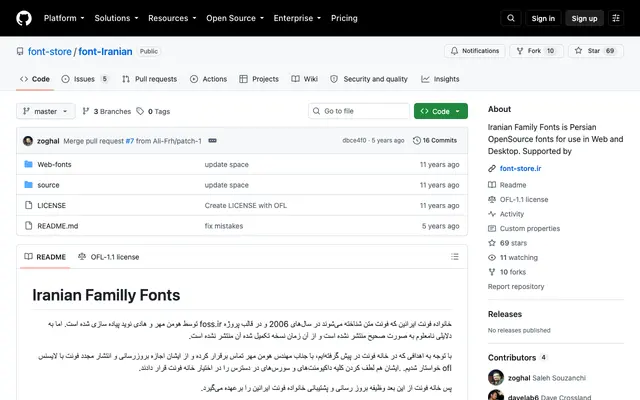This screenshot has height=400, width=640.
Task: Expand the Resources menu
Action: pyautogui.click(x=172, y=18)
